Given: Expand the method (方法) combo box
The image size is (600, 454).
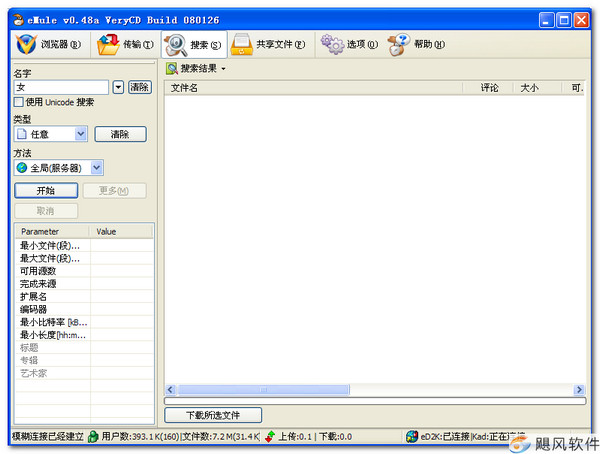Looking at the screenshot, I should 97,168.
